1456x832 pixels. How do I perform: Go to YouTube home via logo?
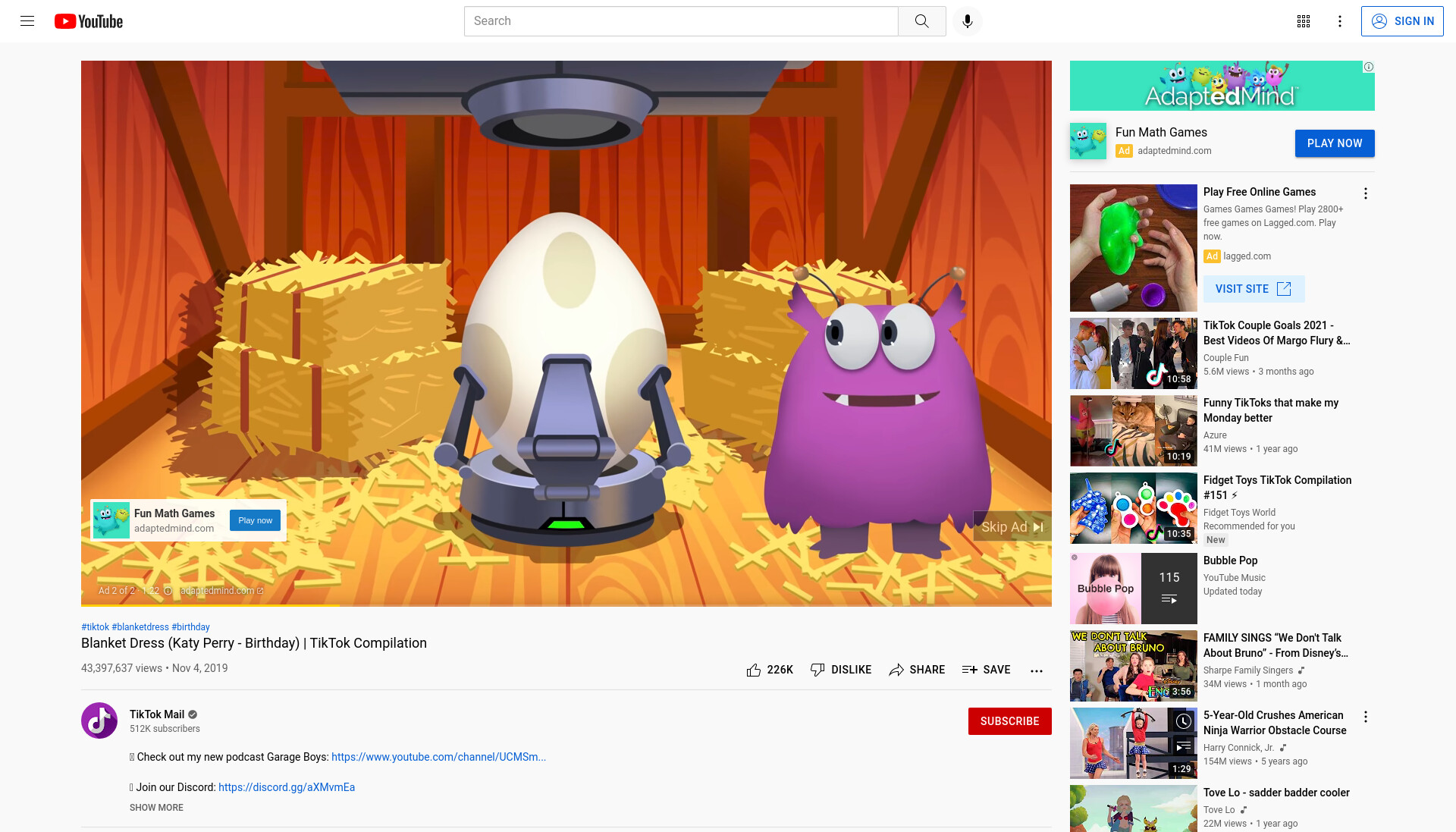(89, 21)
